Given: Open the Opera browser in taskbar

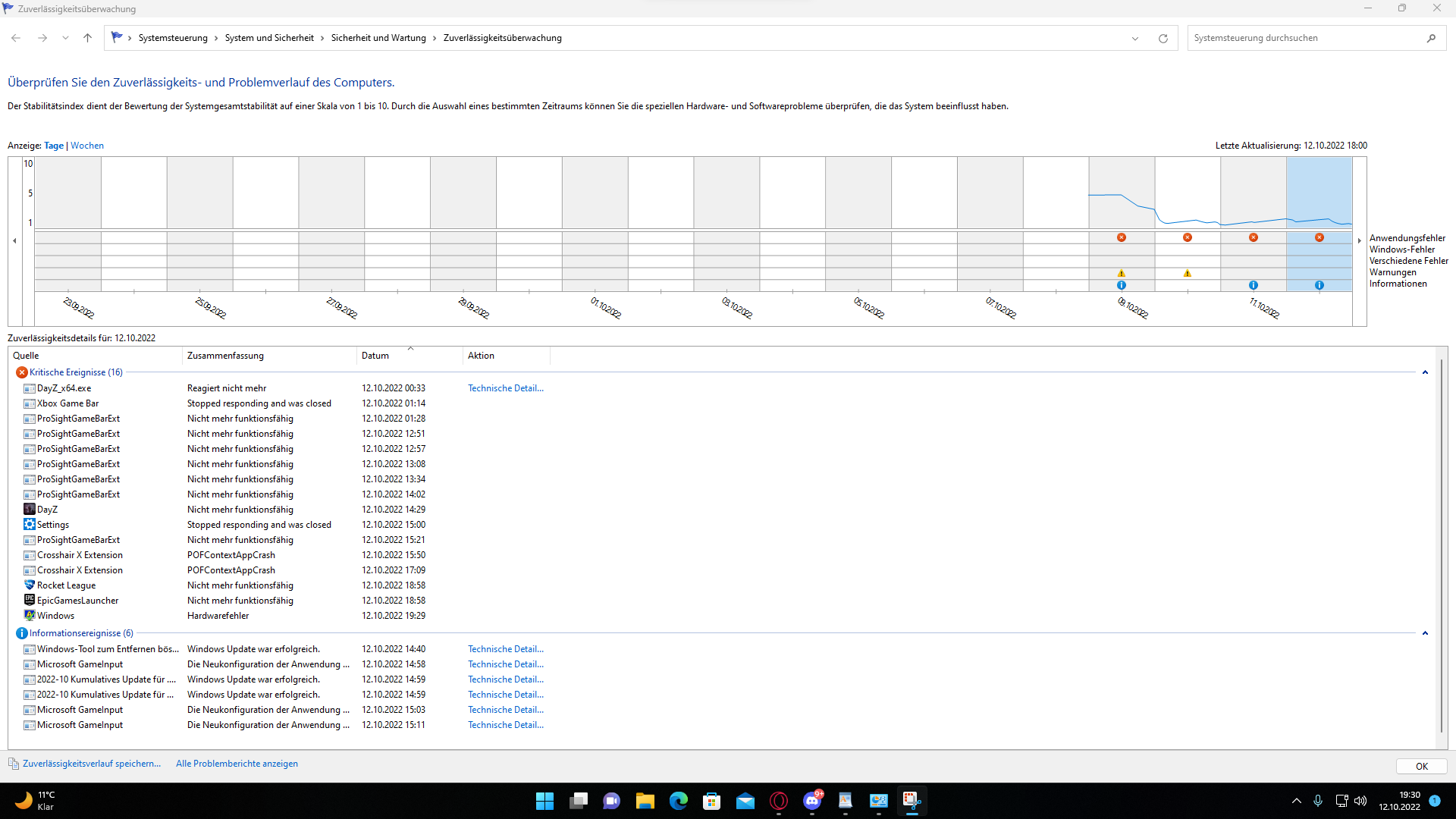Looking at the screenshot, I should pos(778,801).
